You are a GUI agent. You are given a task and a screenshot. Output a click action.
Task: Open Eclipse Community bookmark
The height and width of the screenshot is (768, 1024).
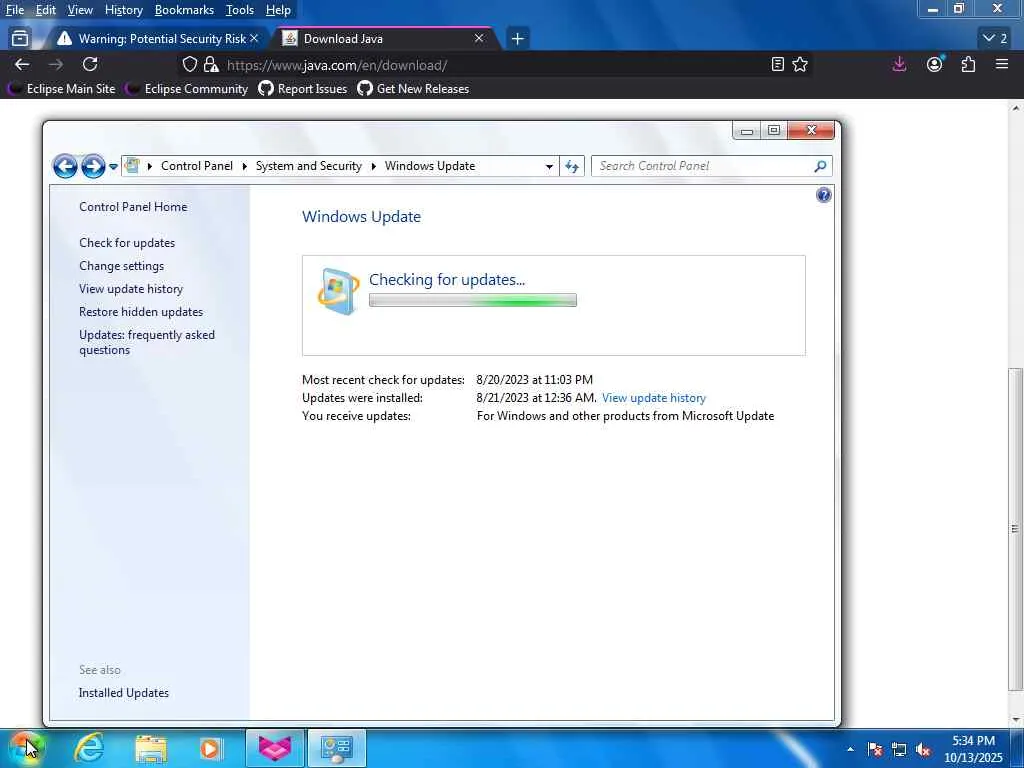click(x=188, y=89)
